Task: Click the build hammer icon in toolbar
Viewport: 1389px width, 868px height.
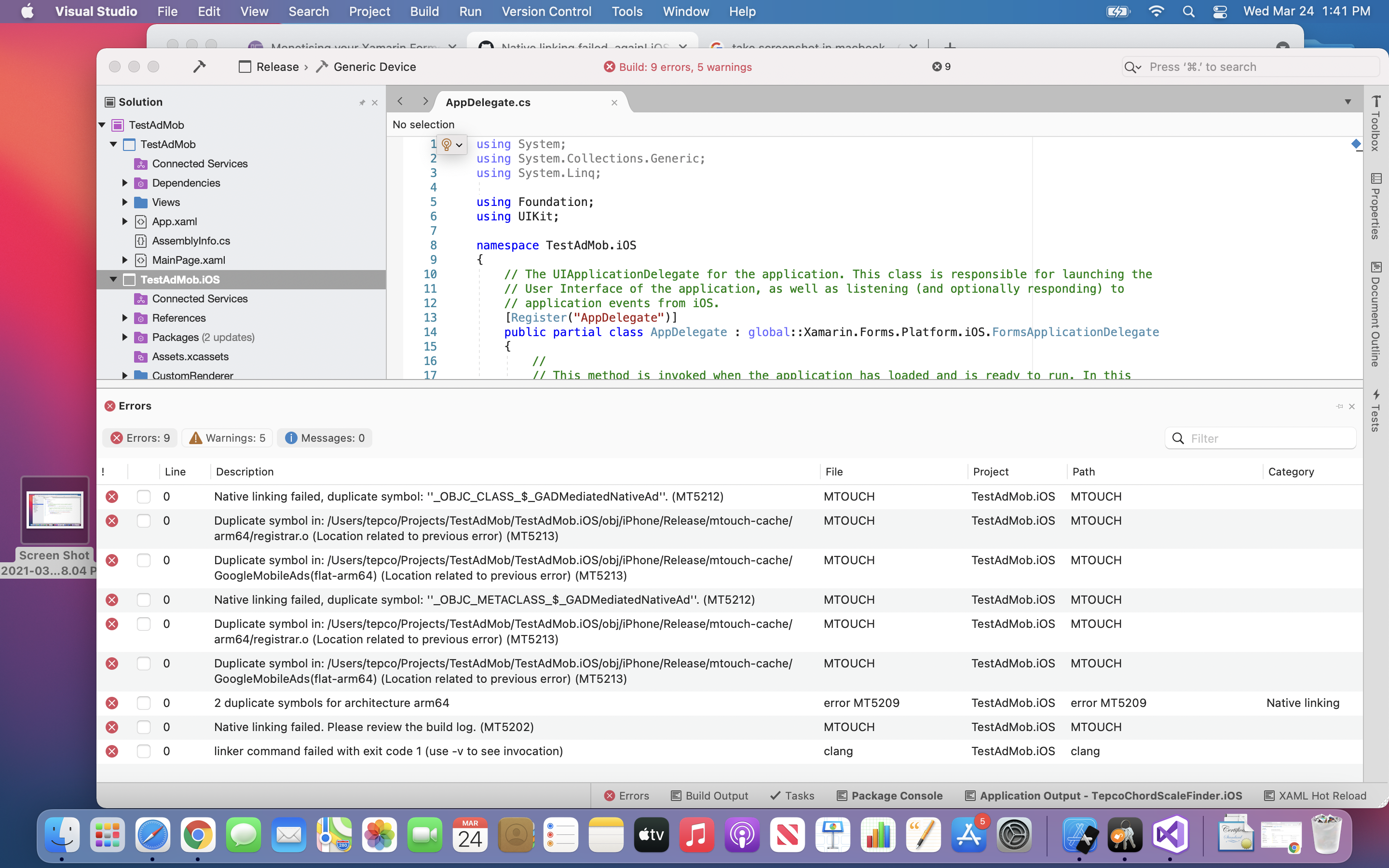Action: click(x=199, y=67)
